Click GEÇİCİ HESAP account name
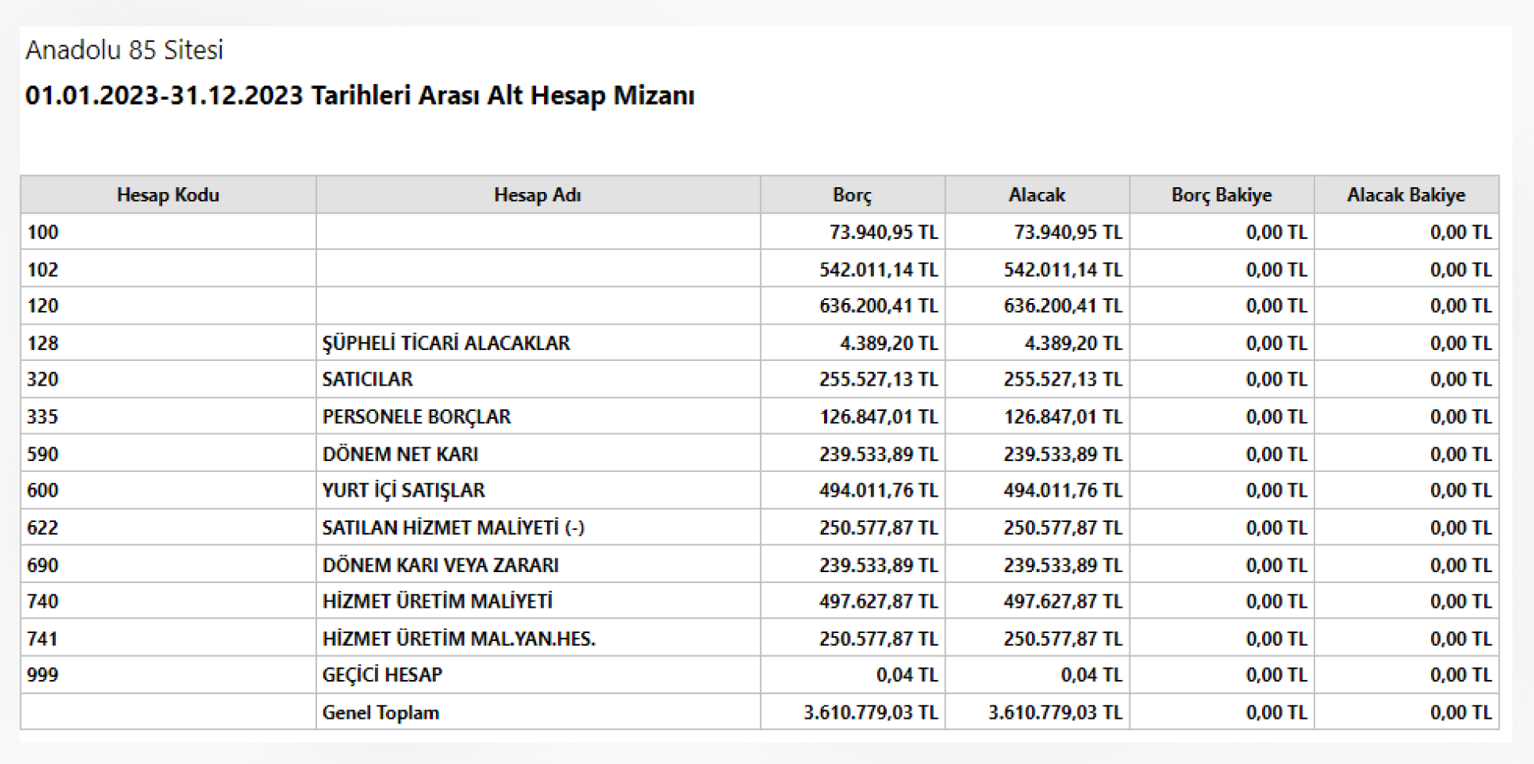 click(382, 676)
